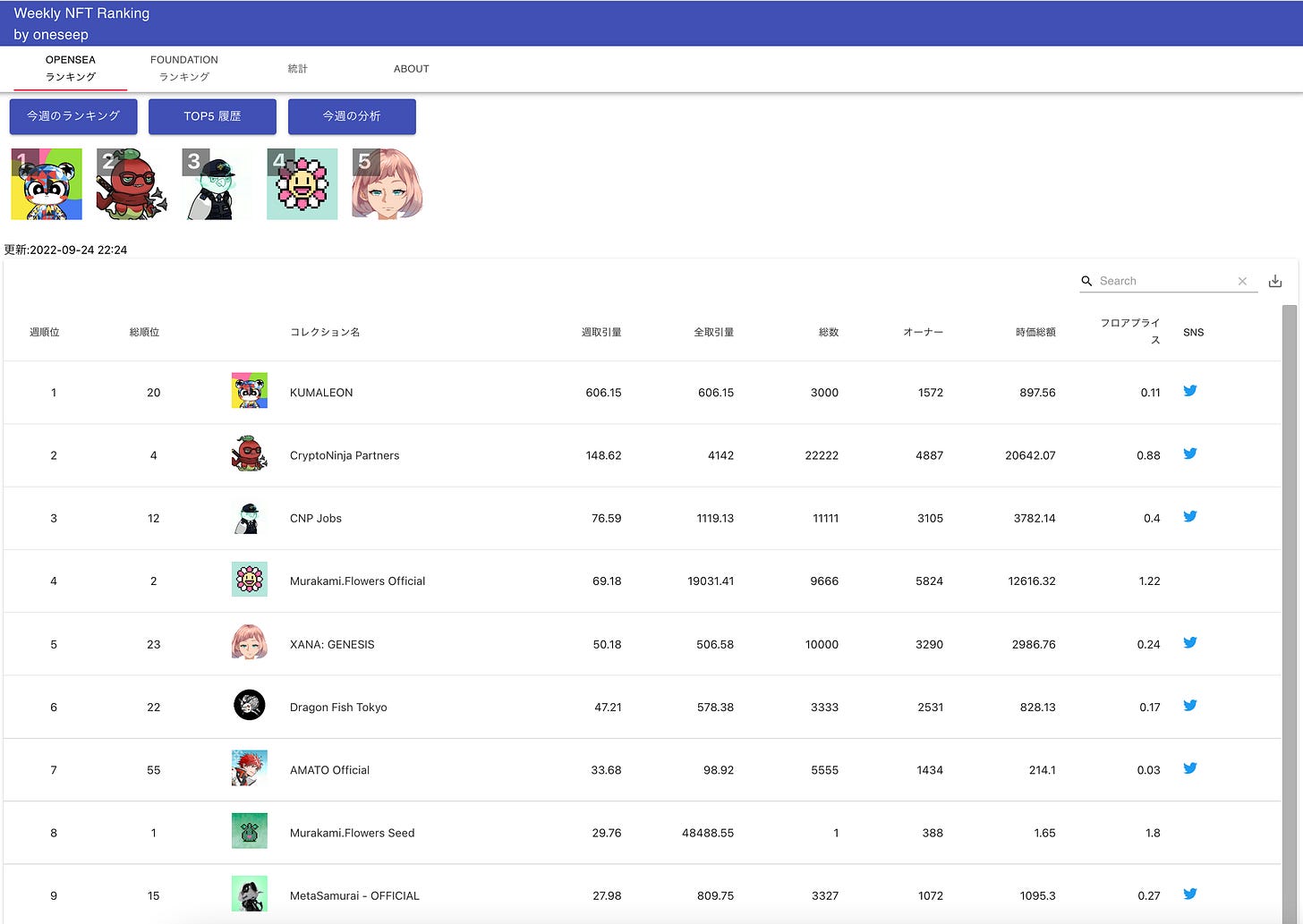Click MetaSamurai avatar in table
This screenshot has width=1303, height=924.
pyautogui.click(x=250, y=894)
